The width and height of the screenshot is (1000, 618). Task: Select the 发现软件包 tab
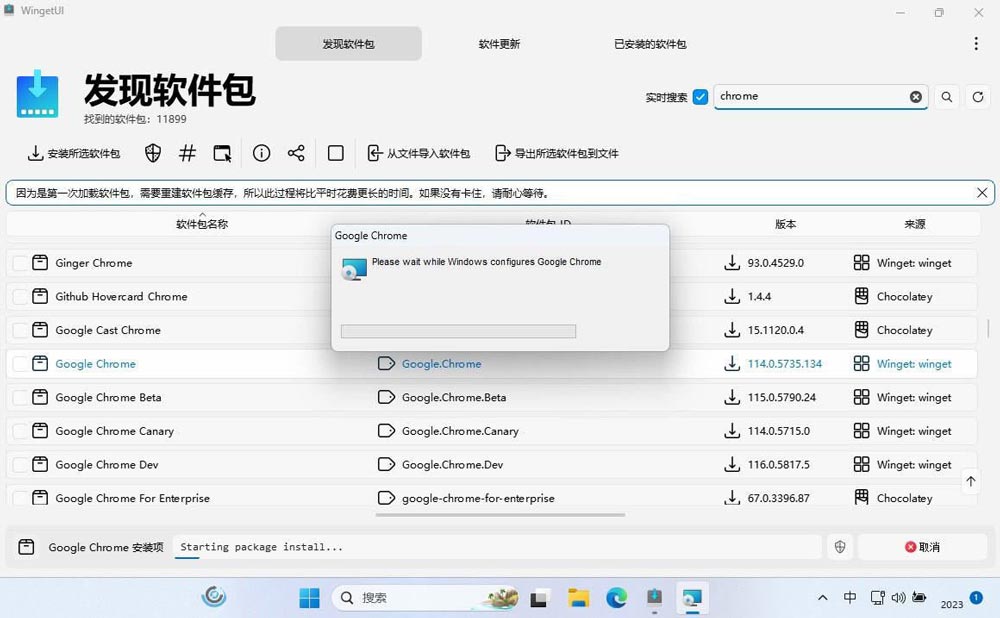coord(348,44)
